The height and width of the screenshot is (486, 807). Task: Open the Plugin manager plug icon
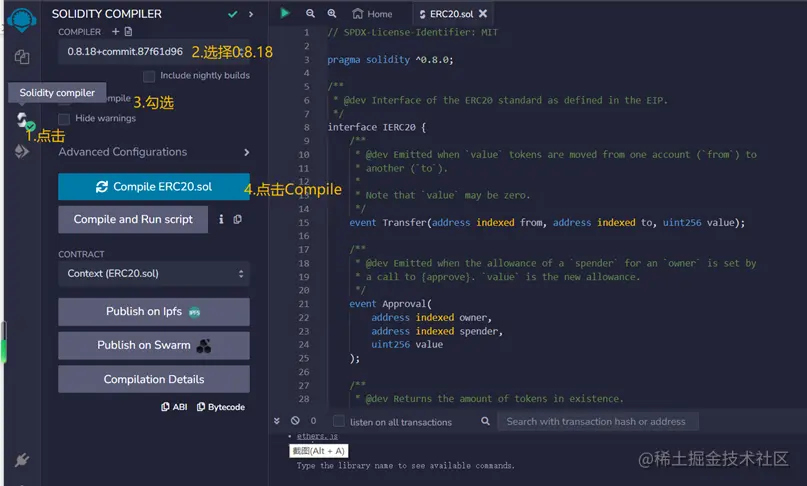click(x=22, y=459)
